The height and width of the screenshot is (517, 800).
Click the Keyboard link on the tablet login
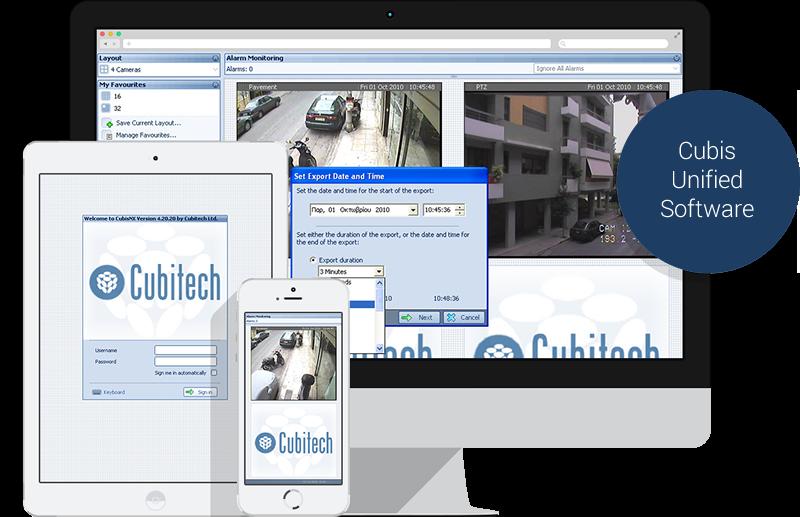(114, 392)
